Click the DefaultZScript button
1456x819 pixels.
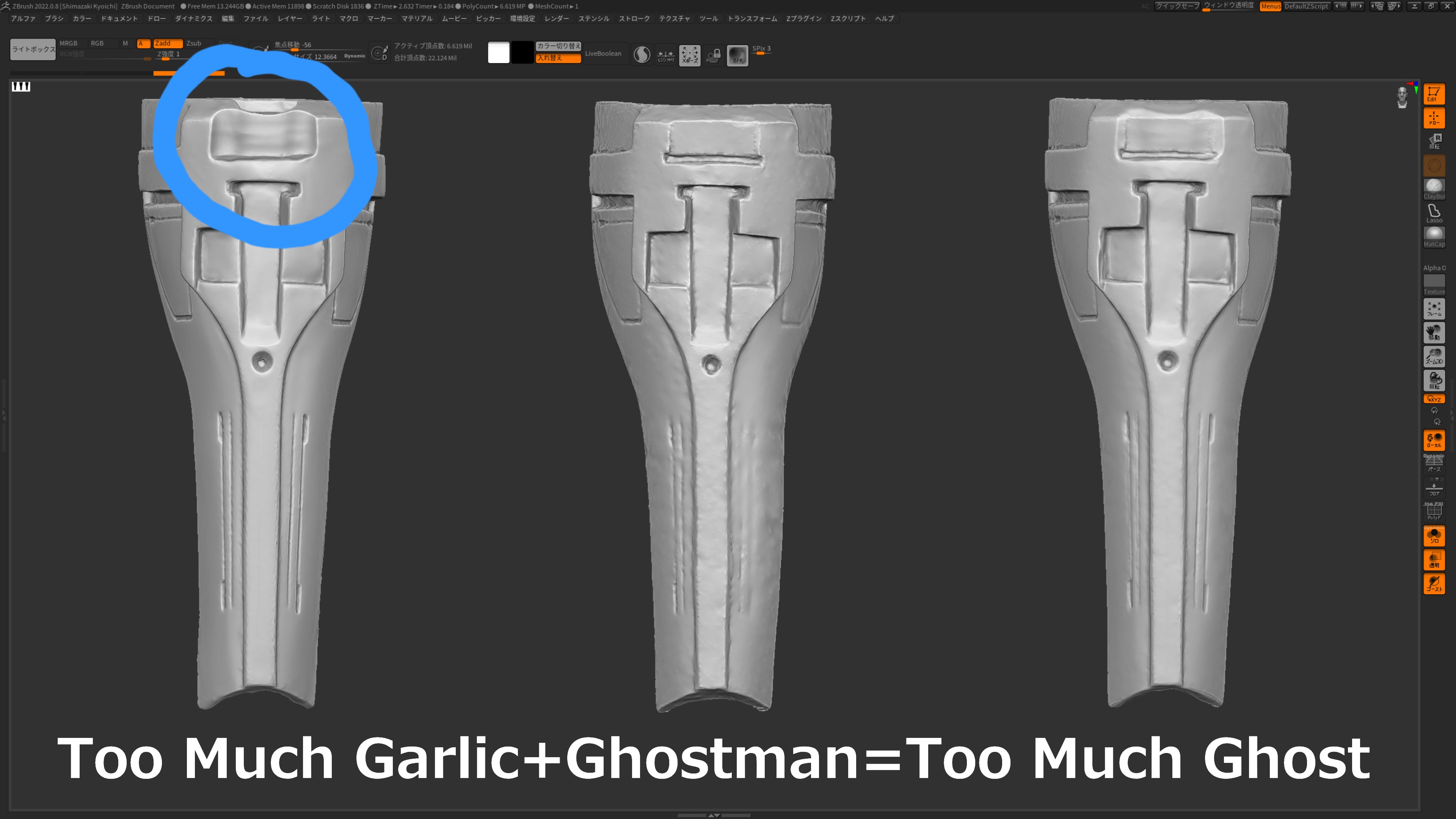click(x=1306, y=6)
